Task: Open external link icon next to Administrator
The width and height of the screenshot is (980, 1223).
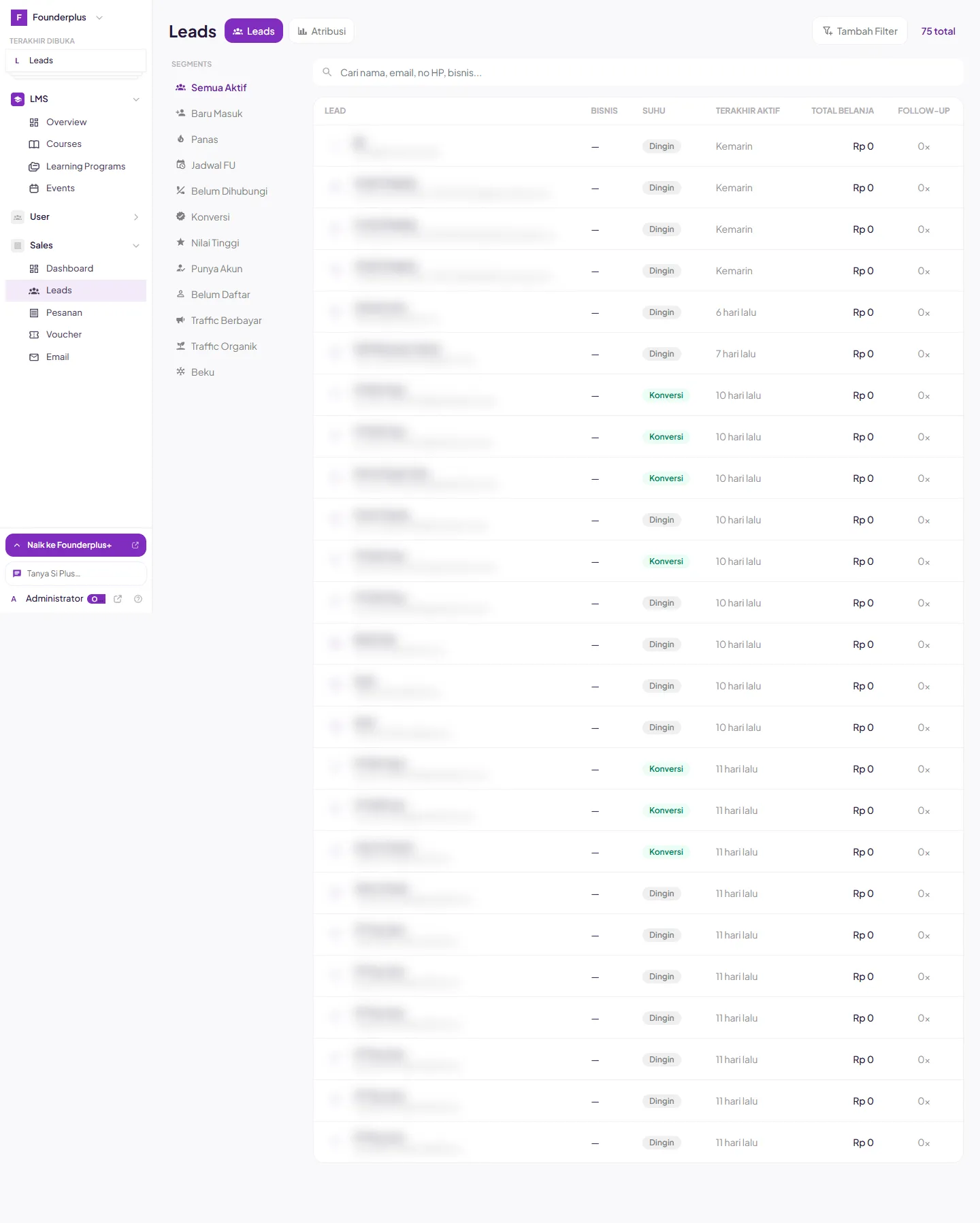Action: (118, 599)
